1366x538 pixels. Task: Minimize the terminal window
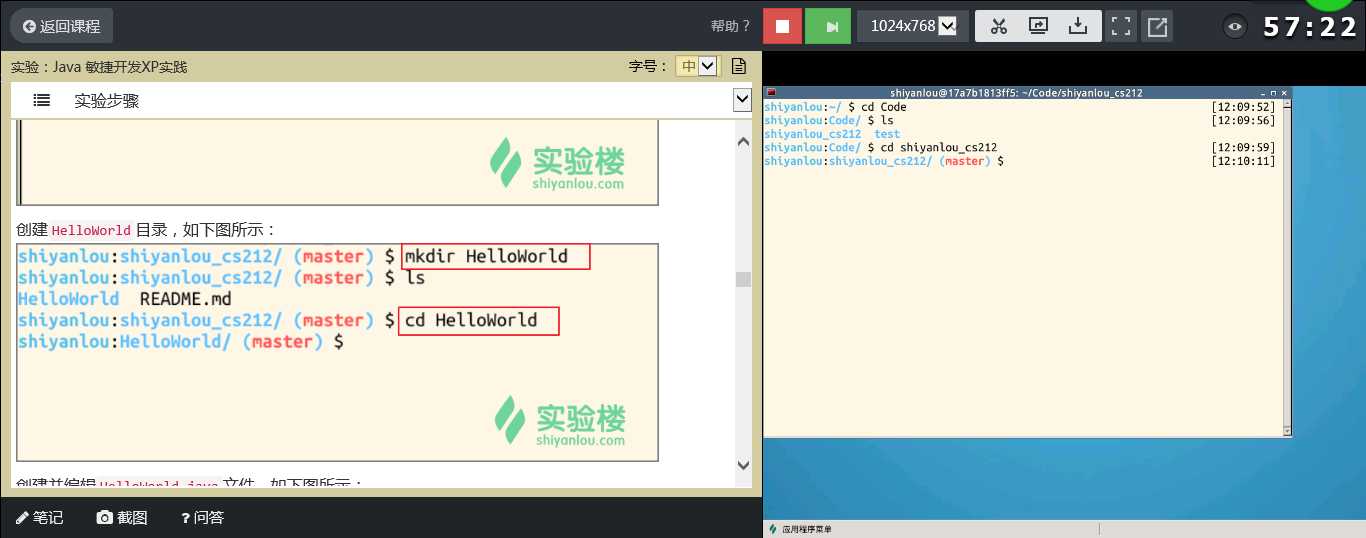pyautogui.click(x=1263, y=93)
